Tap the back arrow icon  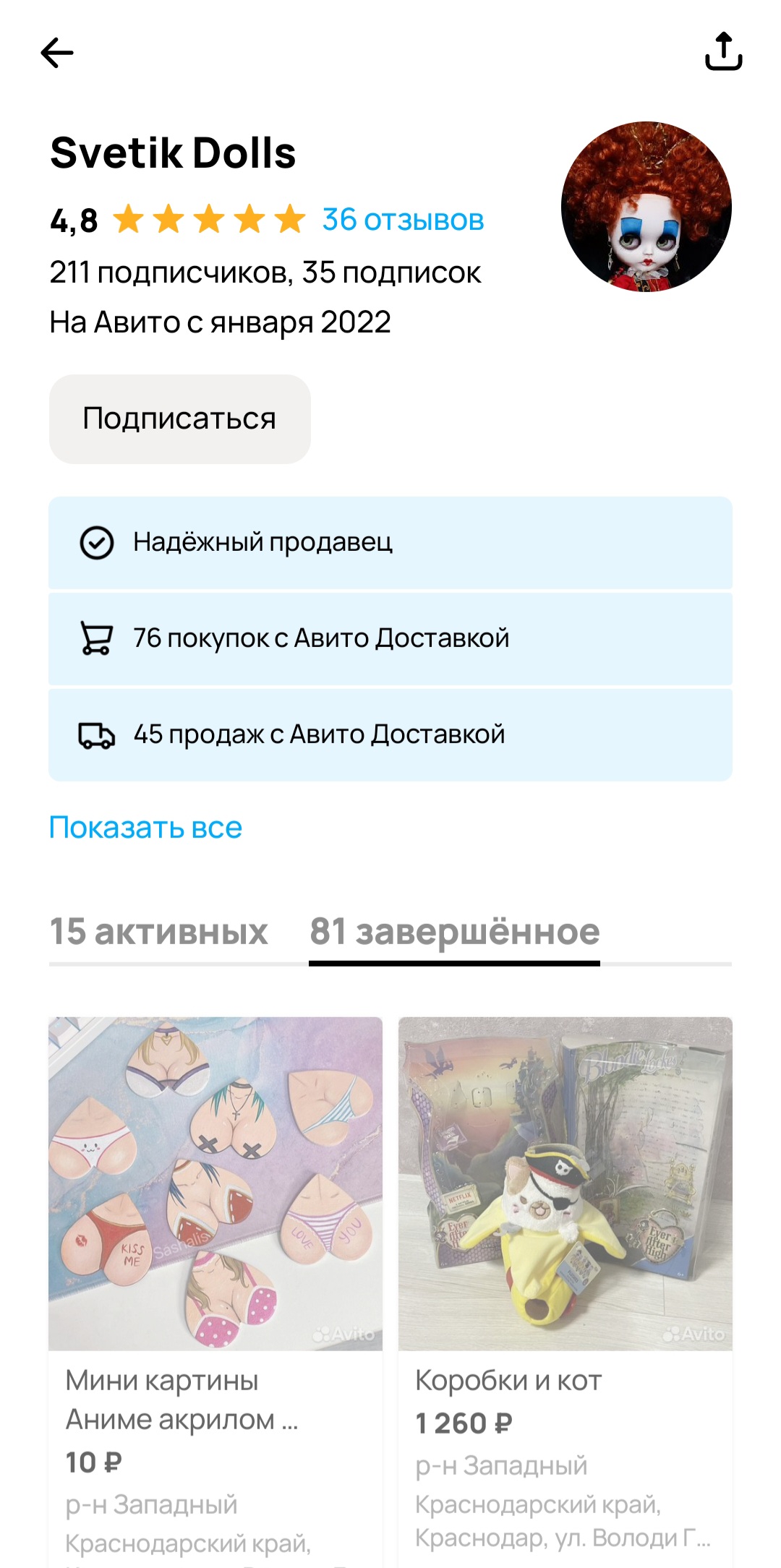[57, 53]
